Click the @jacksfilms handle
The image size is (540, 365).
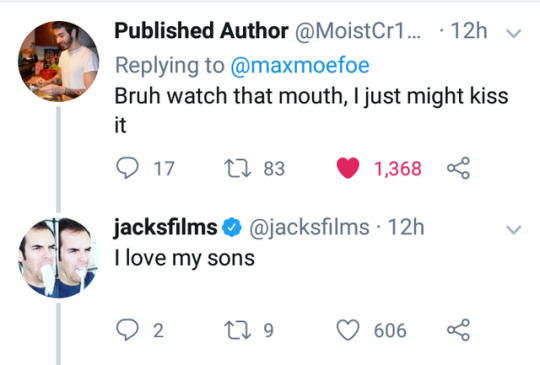pyautogui.click(x=309, y=228)
